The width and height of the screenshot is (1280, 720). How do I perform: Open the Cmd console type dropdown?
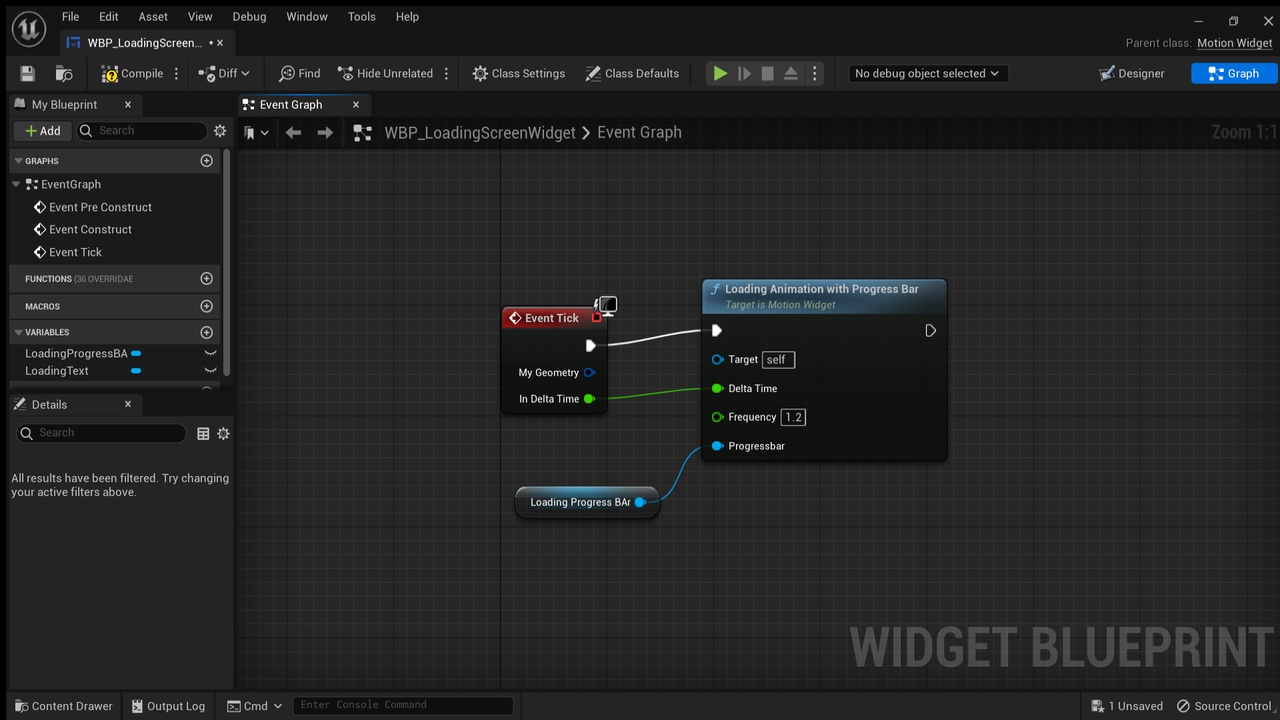[x=256, y=706]
